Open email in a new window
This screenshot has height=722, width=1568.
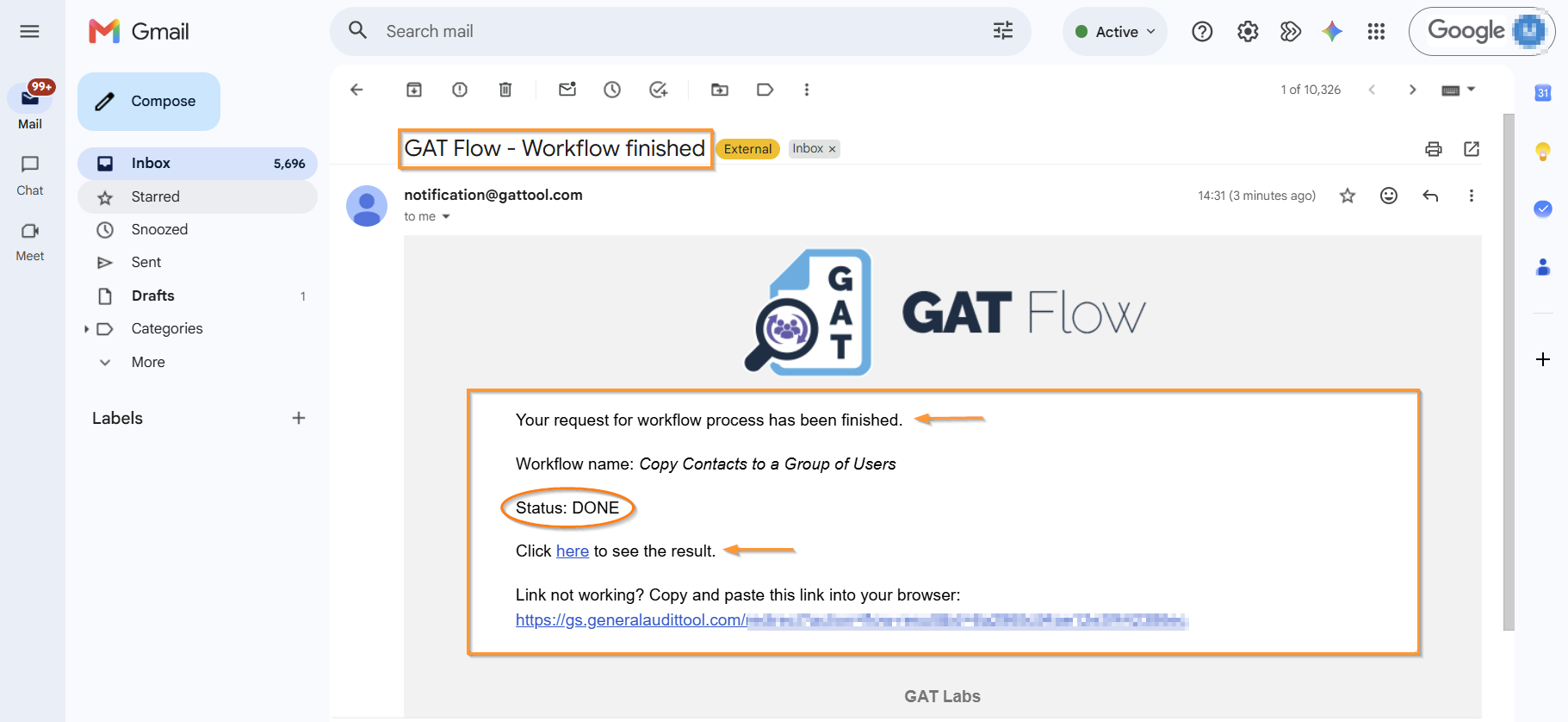point(1472,149)
